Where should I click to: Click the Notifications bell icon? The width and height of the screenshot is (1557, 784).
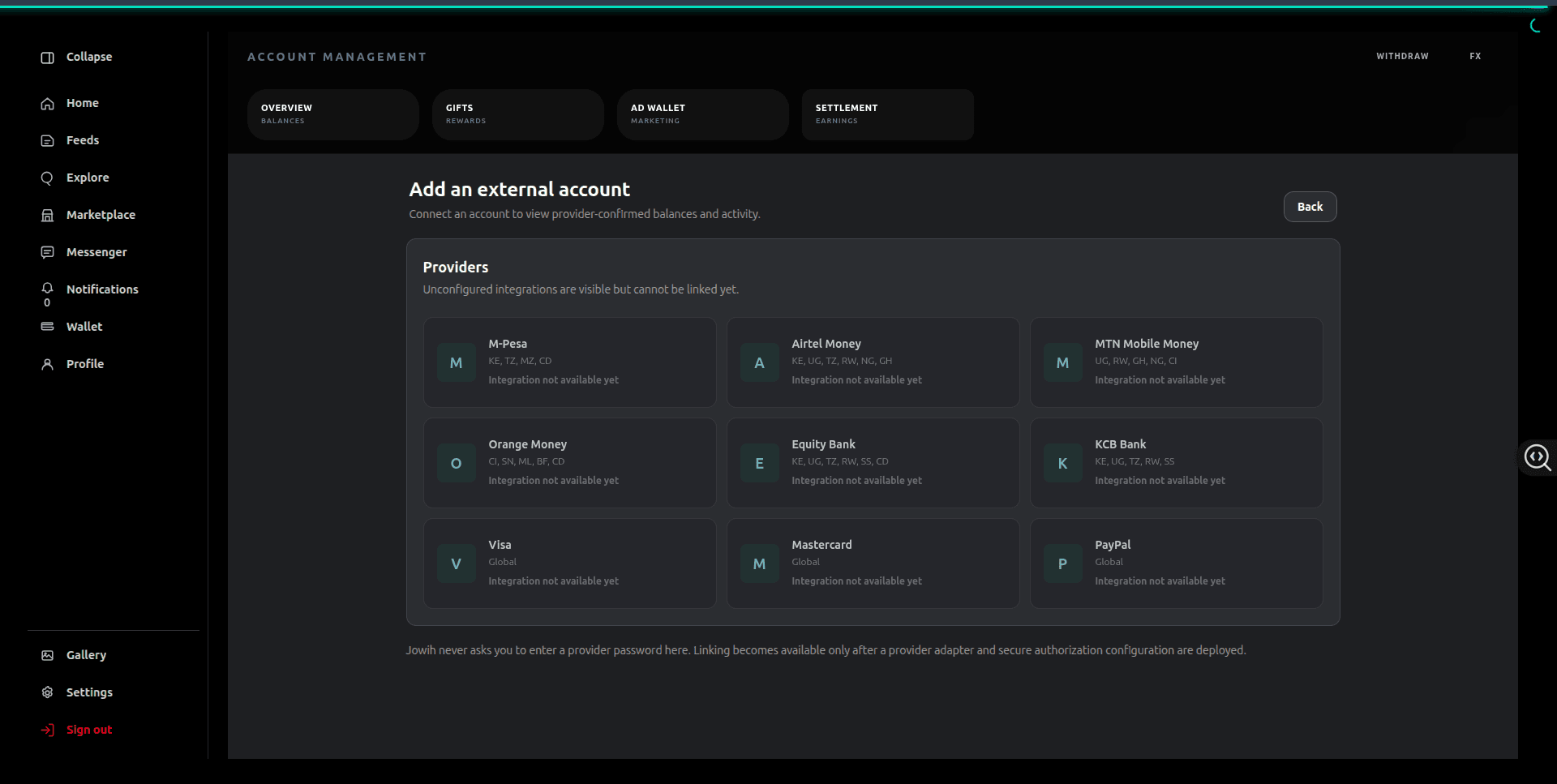tap(48, 288)
